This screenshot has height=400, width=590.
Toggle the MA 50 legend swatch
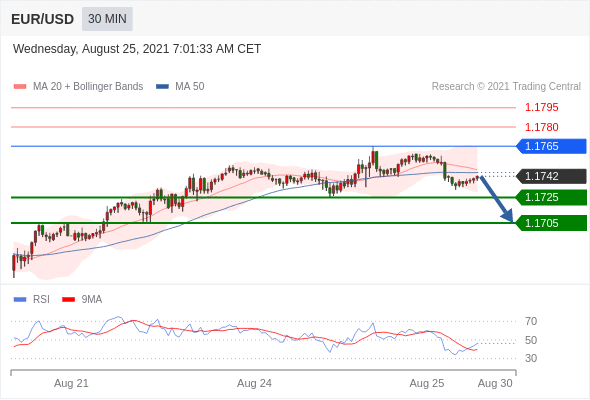(x=162, y=87)
